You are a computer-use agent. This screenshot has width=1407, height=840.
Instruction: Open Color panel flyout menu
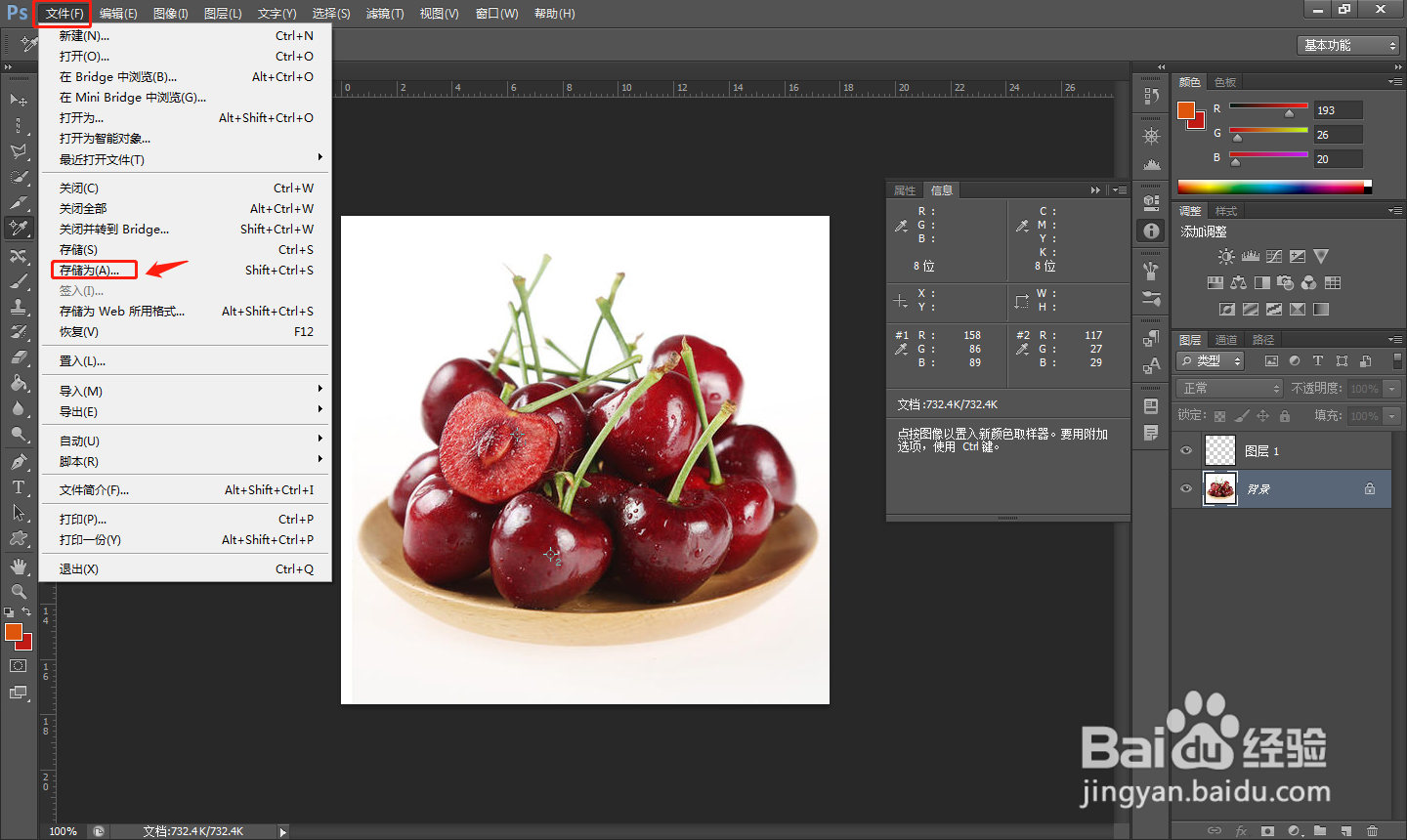point(1394,82)
